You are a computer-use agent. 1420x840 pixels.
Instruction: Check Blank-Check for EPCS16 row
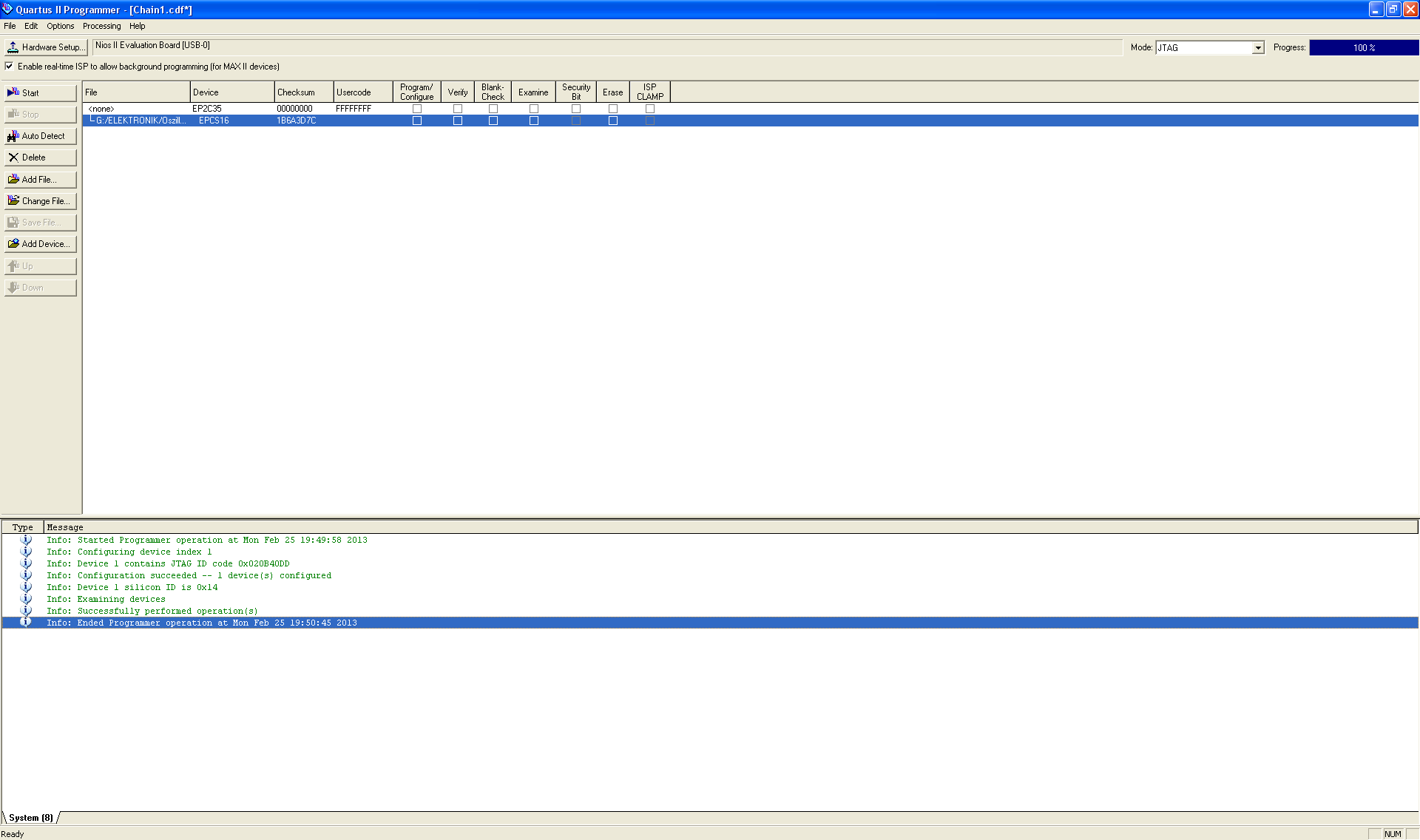point(493,121)
